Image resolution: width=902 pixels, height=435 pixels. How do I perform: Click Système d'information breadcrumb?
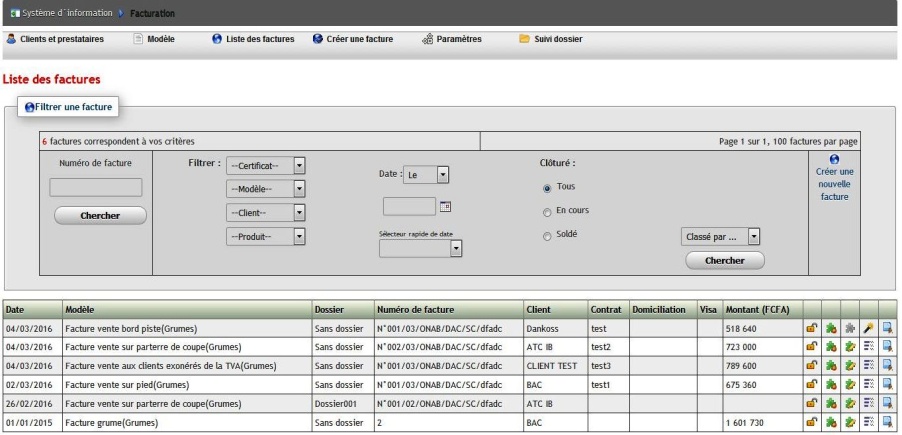click(67, 13)
